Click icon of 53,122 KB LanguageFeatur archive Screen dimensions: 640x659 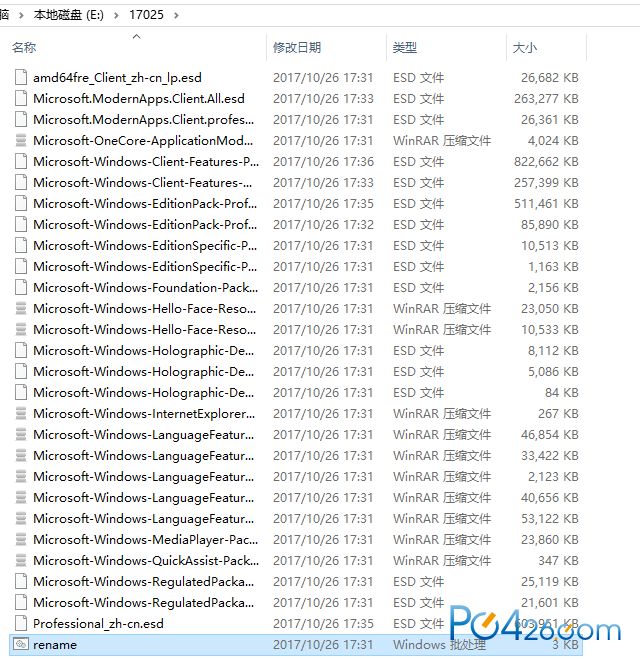pos(21,519)
